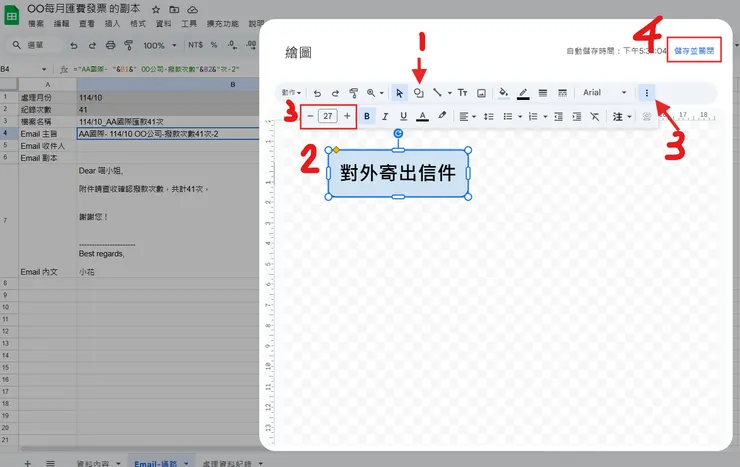Open the 工具 menu in Sheets
Viewport: 740px width, 467px height.
[189, 24]
